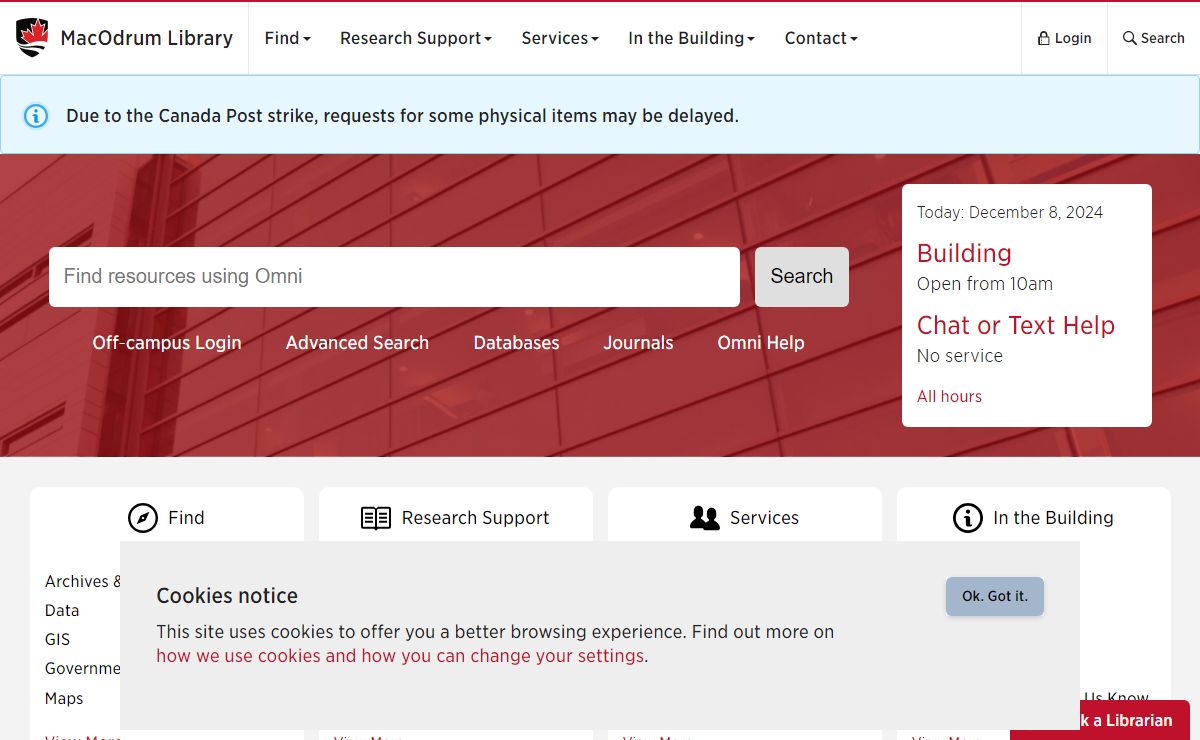This screenshot has width=1200, height=740.
Task: Open the Building hours link
Action: tap(964, 253)
